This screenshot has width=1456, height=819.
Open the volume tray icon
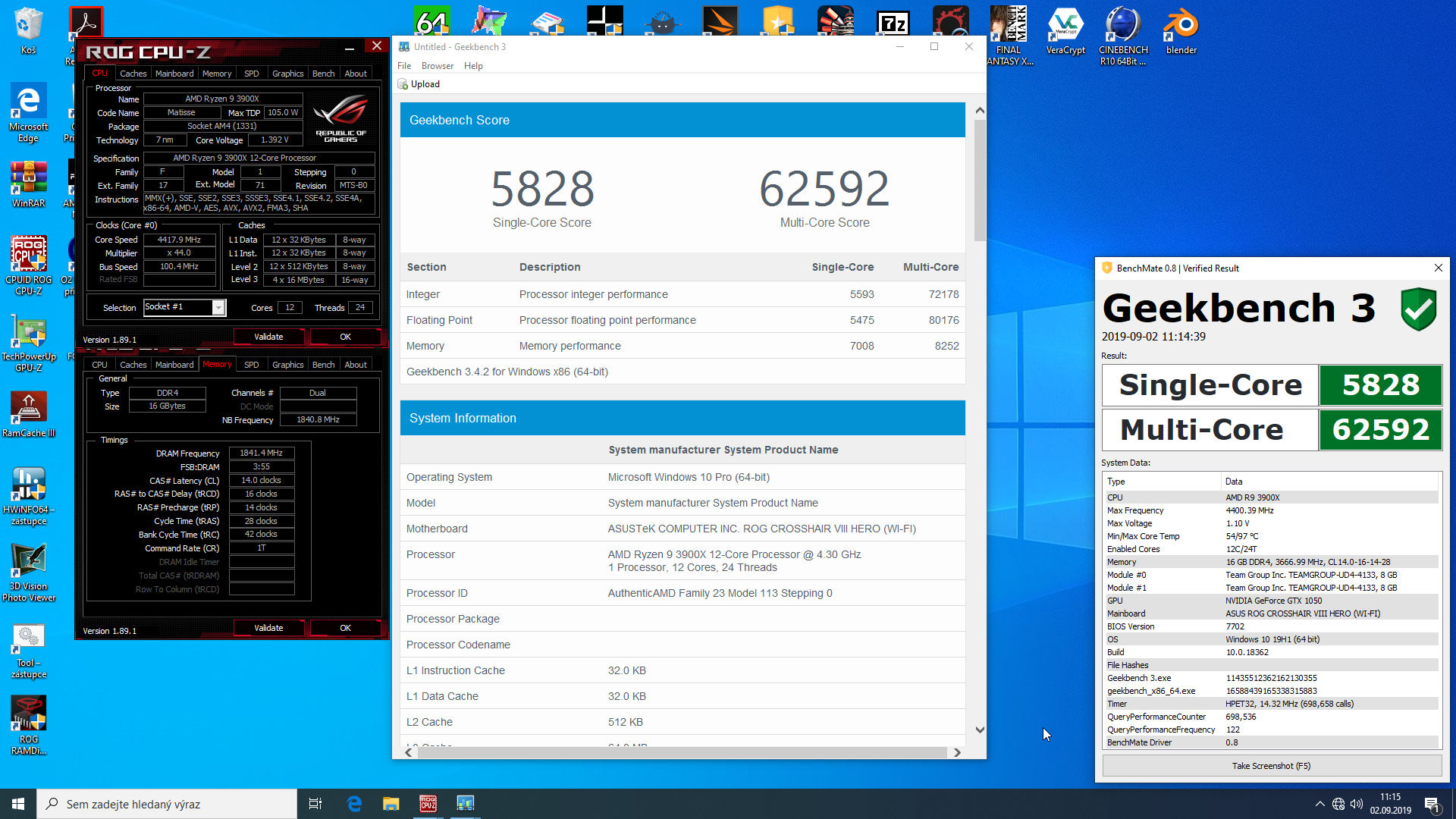pos(1357,804)
